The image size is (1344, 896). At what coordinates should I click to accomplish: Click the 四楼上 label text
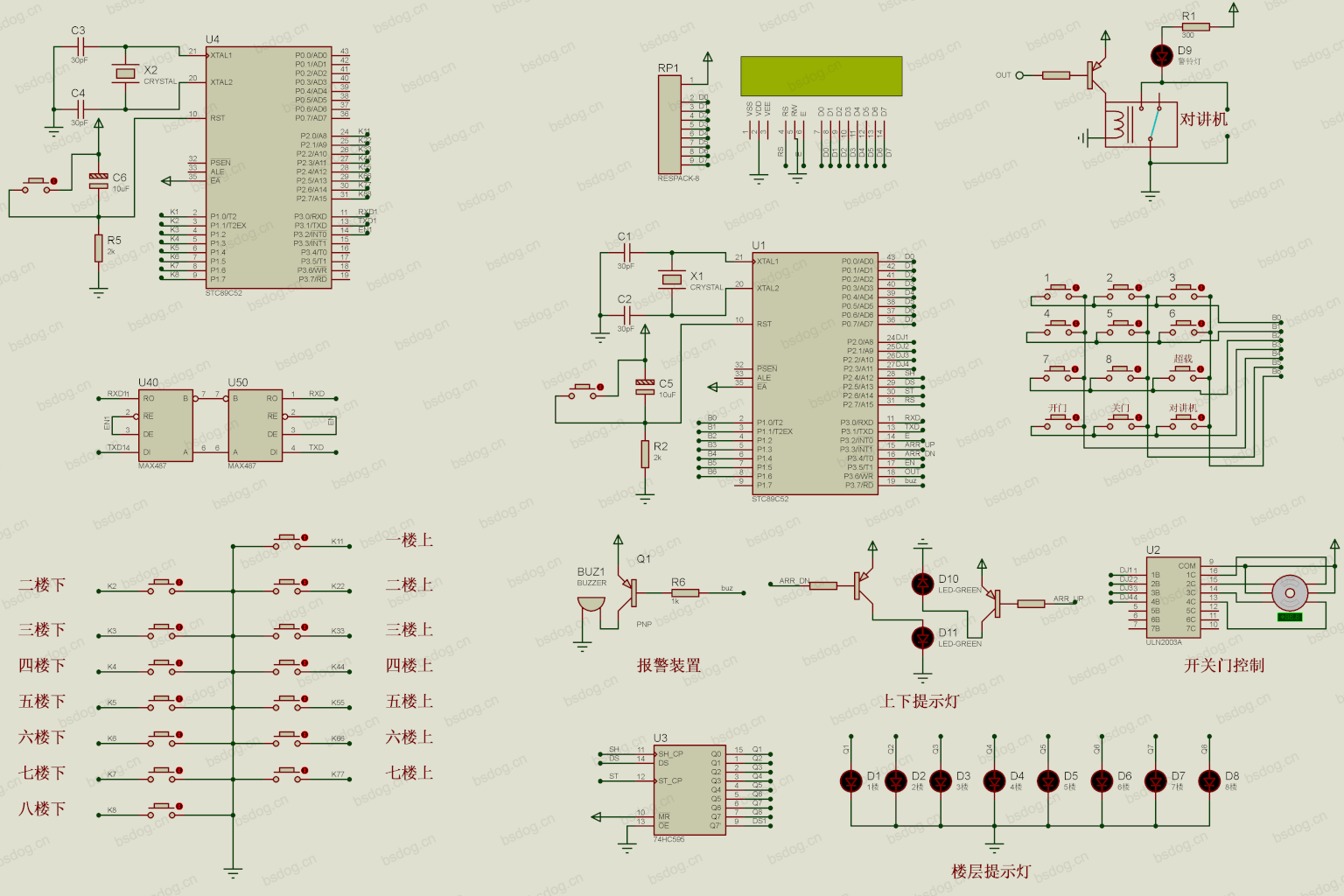coord(409,665)
